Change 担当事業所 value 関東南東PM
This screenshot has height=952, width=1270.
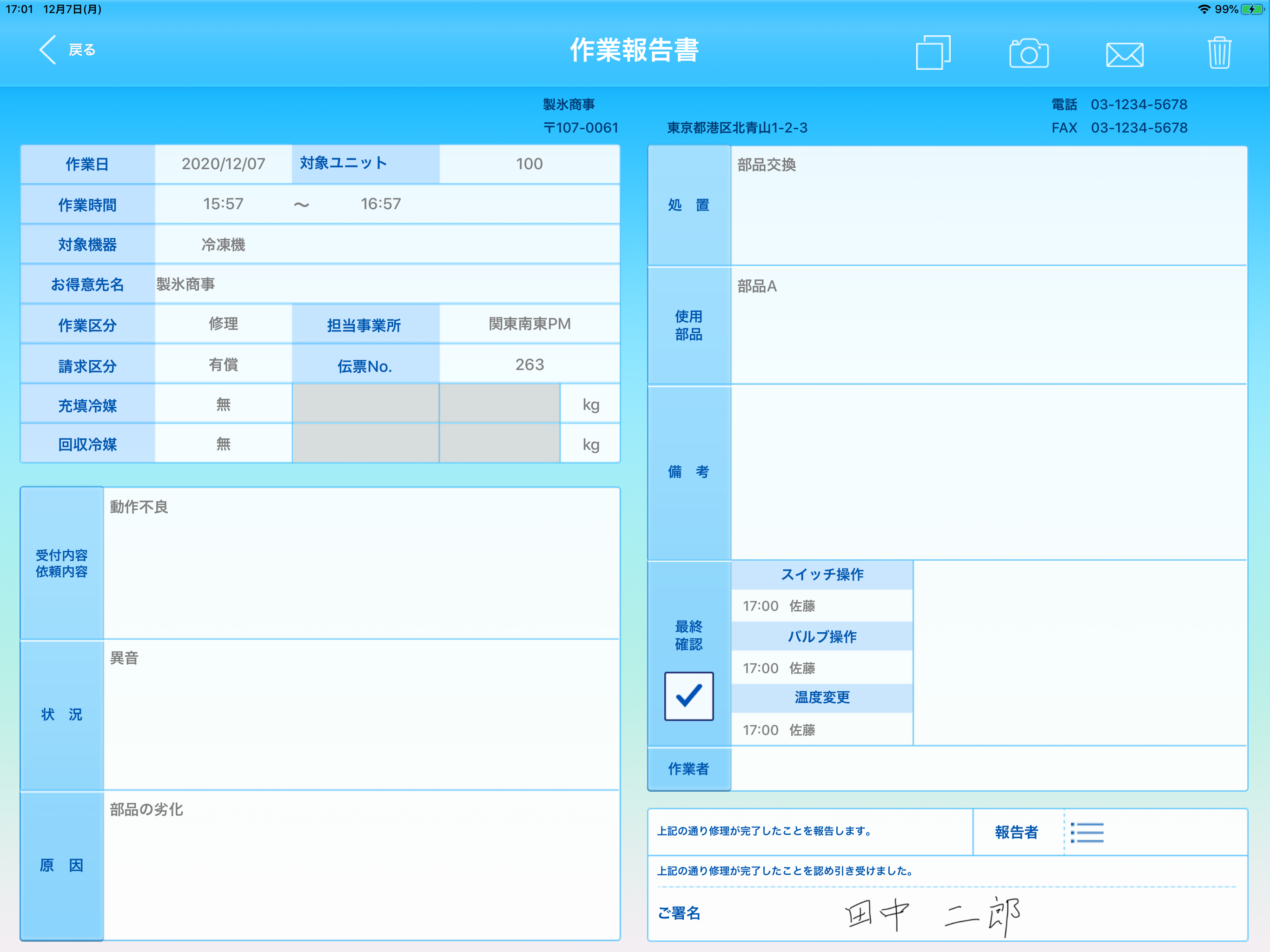[x=529, y=324]
